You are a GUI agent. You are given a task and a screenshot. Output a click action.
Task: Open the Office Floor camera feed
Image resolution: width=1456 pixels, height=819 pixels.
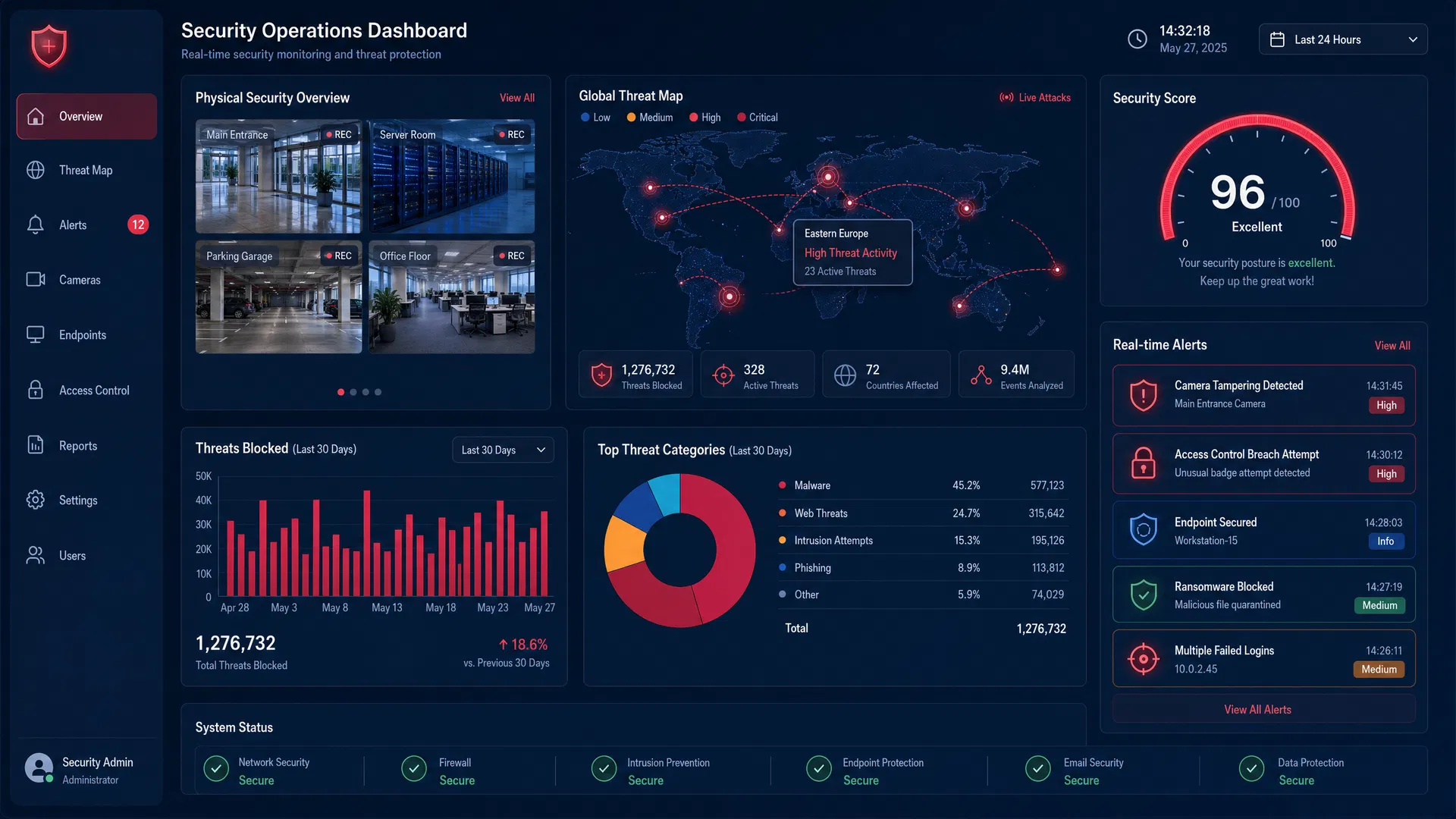[x=452, y=297]
